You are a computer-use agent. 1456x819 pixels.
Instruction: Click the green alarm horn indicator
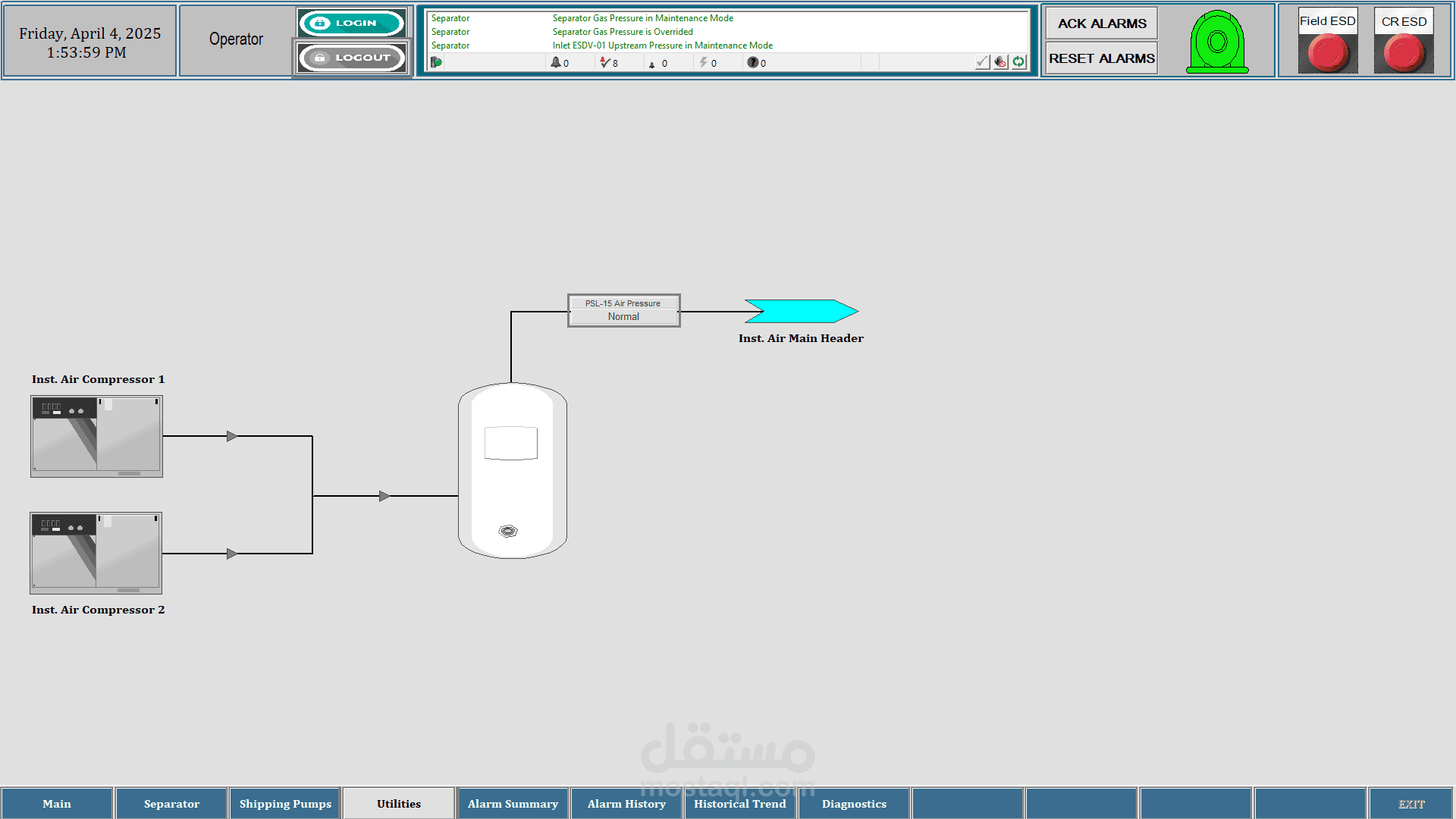click(1216, 42)
